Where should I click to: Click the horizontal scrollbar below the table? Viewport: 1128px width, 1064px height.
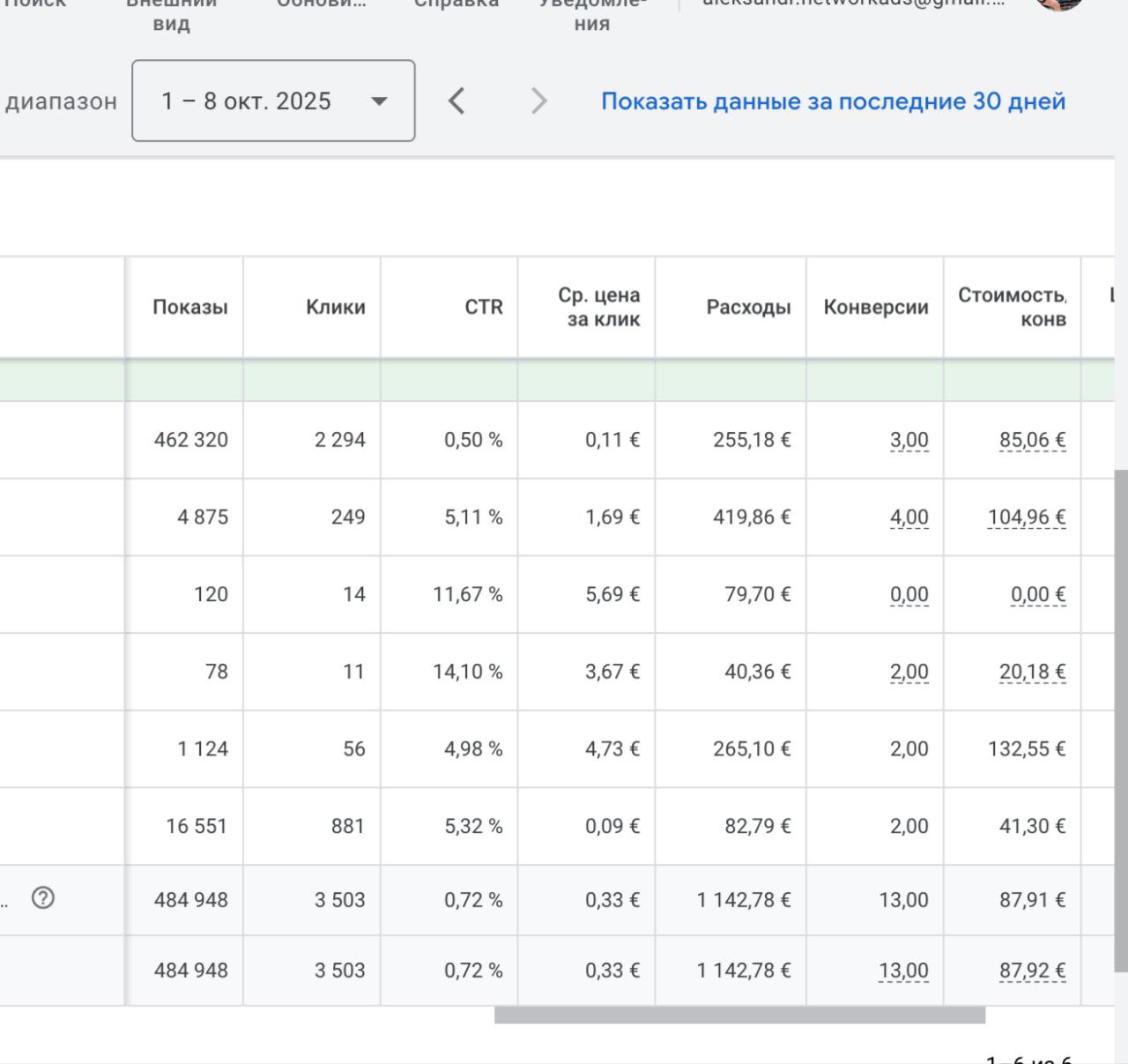[738, 1016]
